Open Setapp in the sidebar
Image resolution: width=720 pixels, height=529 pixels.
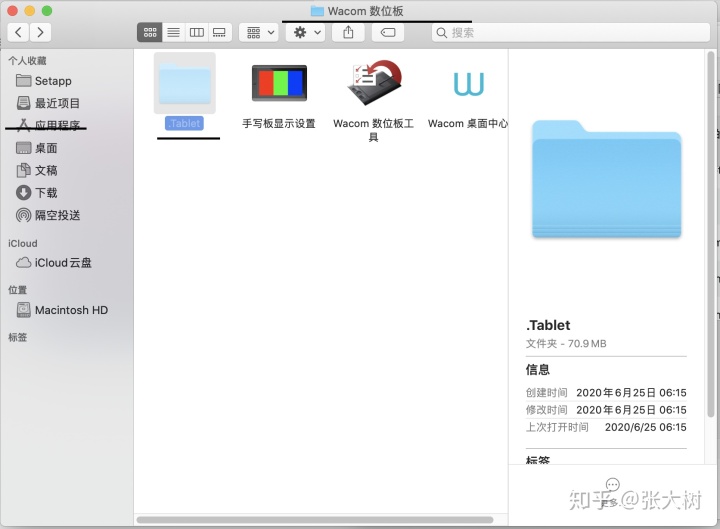44,81
